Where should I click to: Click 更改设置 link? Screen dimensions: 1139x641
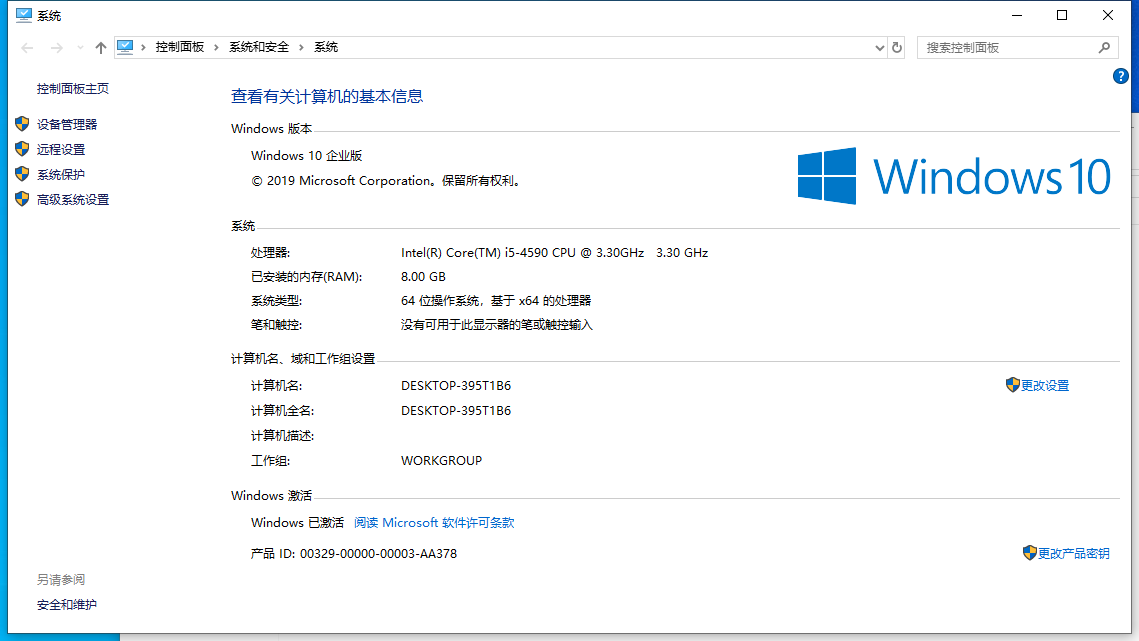coord(1045,386)
